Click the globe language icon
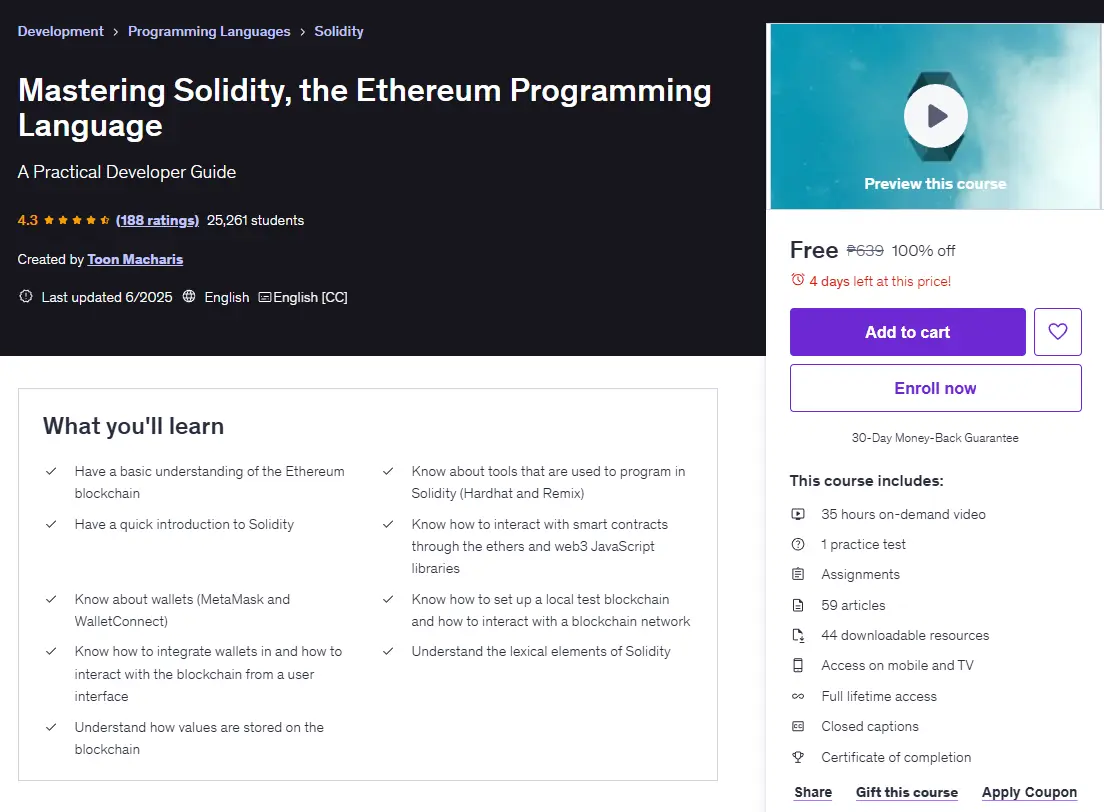The width and height of the screenshot is (1104, 812). [x=189, y=296]
